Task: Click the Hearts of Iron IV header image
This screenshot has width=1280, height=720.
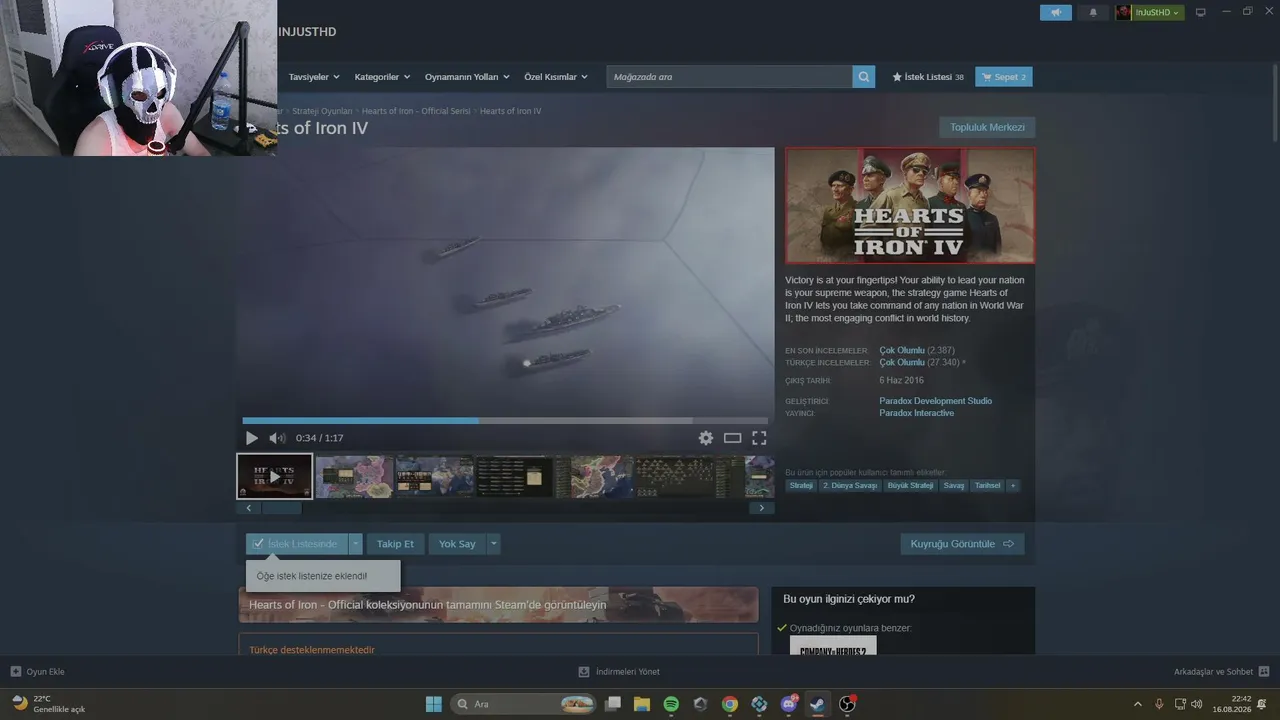Action: pyautogui.click(x=910, y=206)
